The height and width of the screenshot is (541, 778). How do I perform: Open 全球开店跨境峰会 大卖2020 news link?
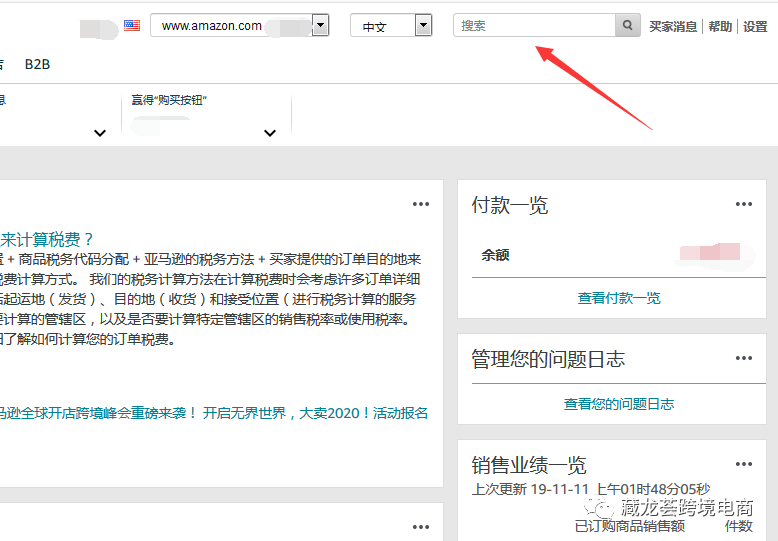[213, 413]
